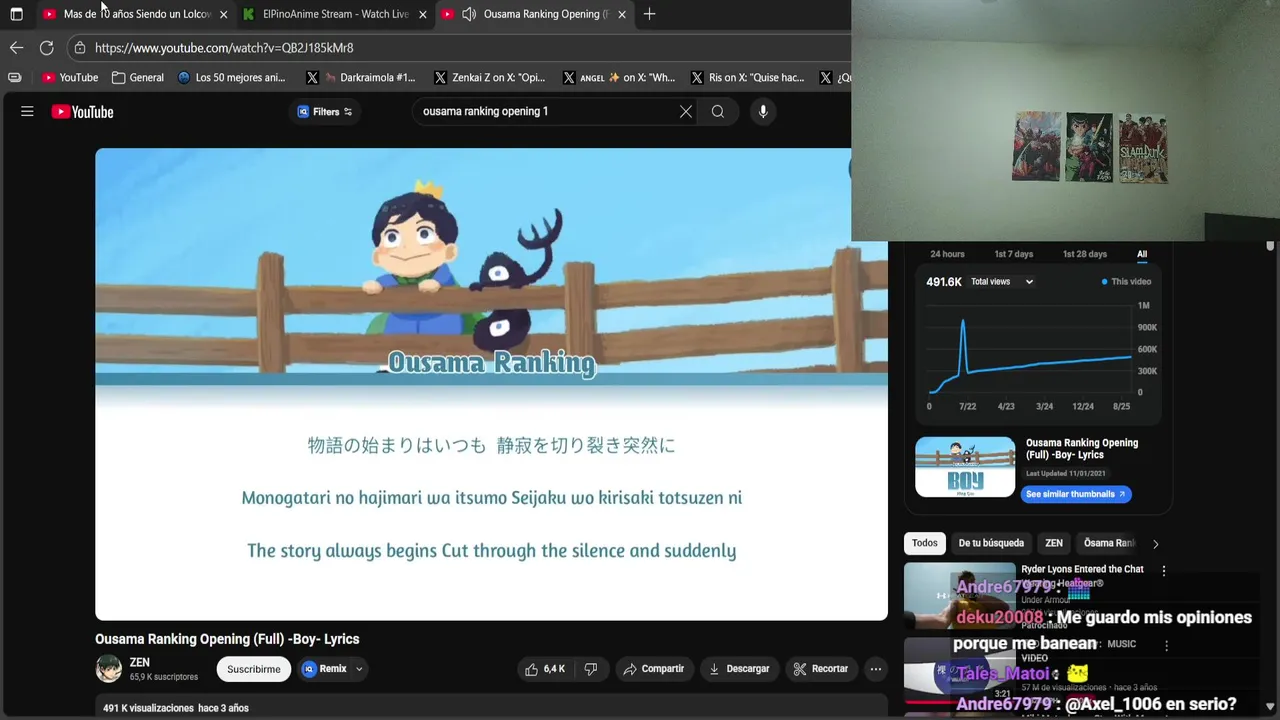The image size is (1280, 720).
Task: Open the search Filters button
Action: pos(325,112)
